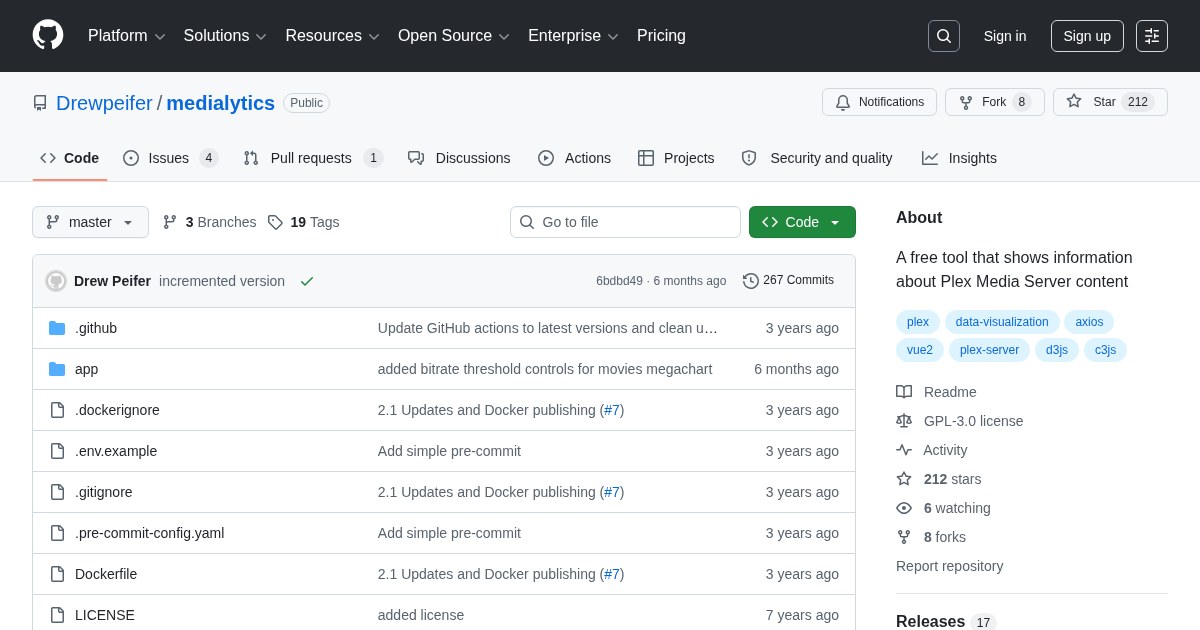Star the medialytics repository
This screenshot has width=1200, height=630.
(x=1110, y=102)
